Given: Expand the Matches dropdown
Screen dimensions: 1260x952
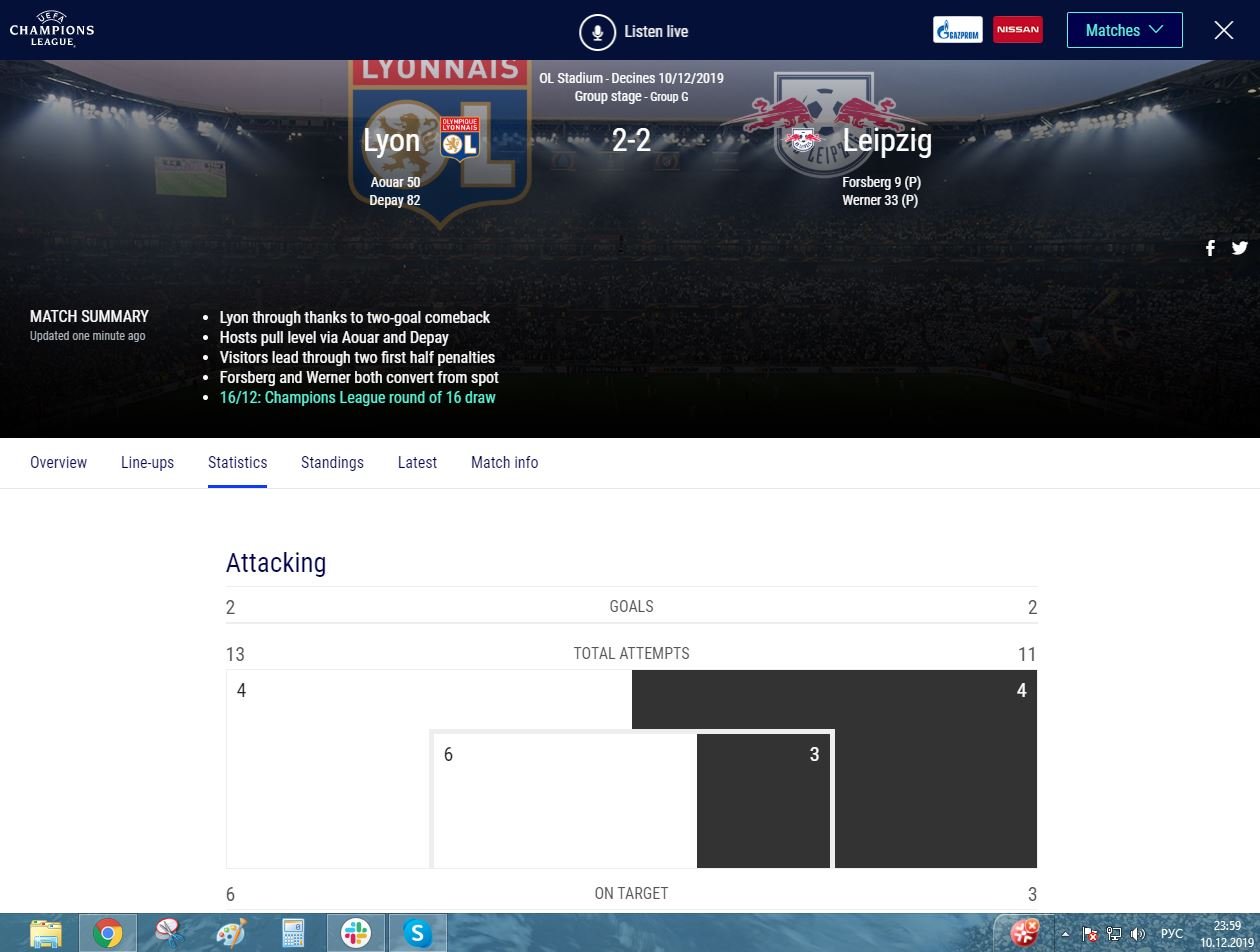Looking at the screenshot, I should [x=1124, y=30].
